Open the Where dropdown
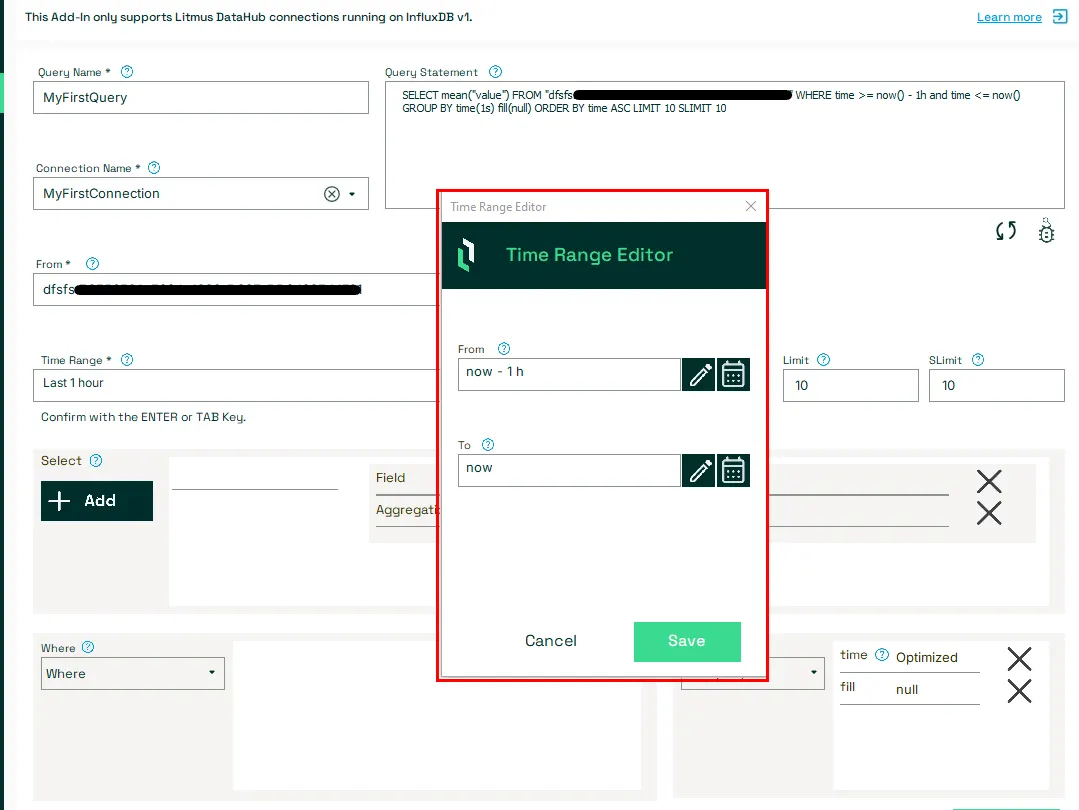The width and height of the screenshot is (1079, 810). click(x=133, y=673)
